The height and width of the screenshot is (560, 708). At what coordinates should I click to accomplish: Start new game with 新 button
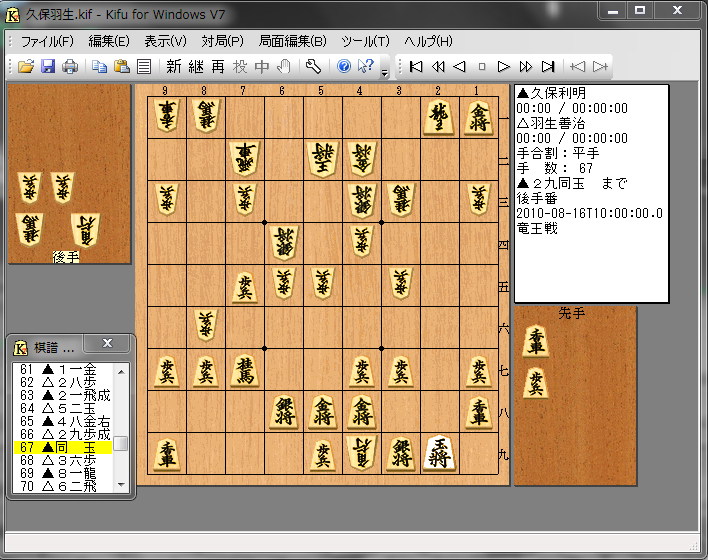click(x=174, y=67)
